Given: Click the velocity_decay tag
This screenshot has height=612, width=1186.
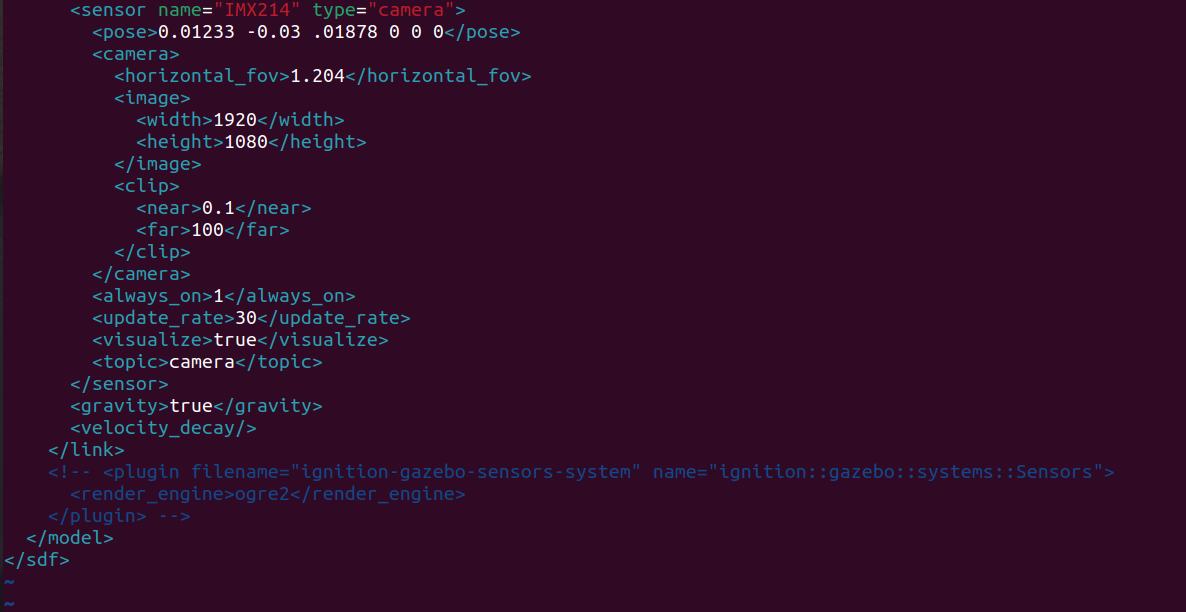Looking at the screenshot, I should pyautogui.click(x=163, y=428).
